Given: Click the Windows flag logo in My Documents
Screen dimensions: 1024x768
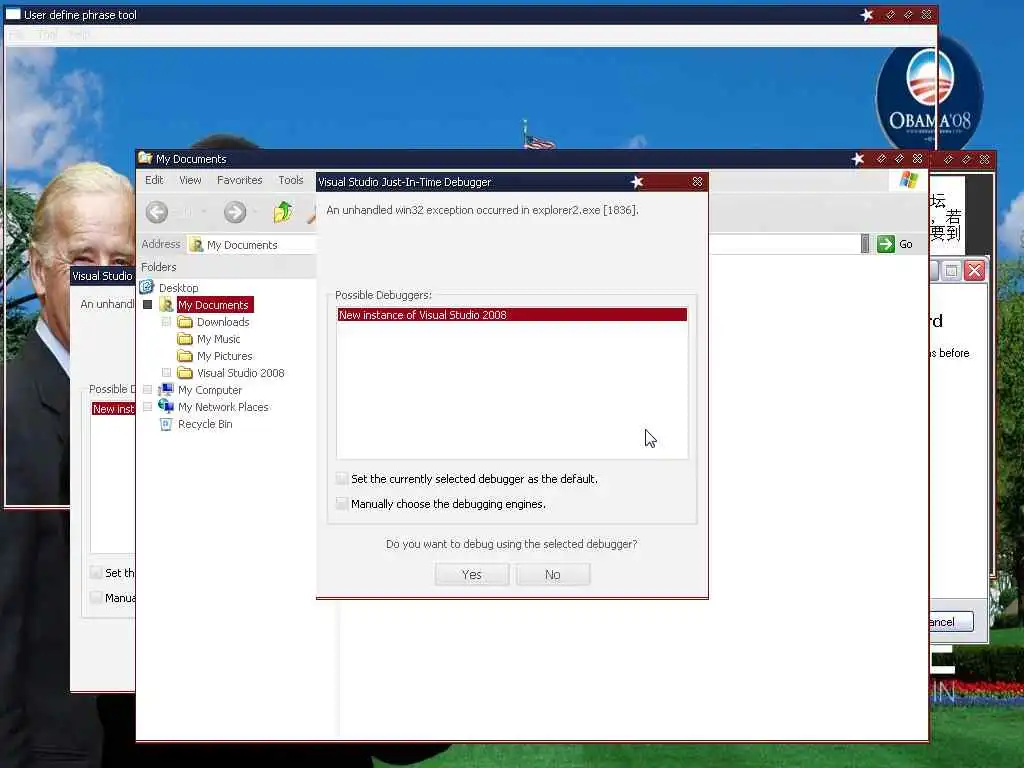Looking at the screenshot, I should pos(908,180).
